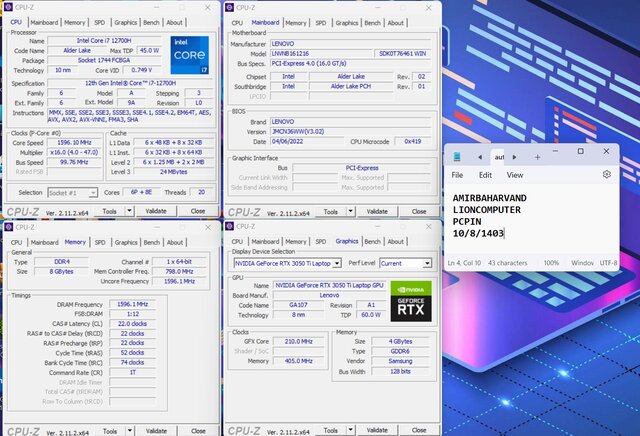Click the 100% zoom level in Notepad status bar

tap(551, 262)
